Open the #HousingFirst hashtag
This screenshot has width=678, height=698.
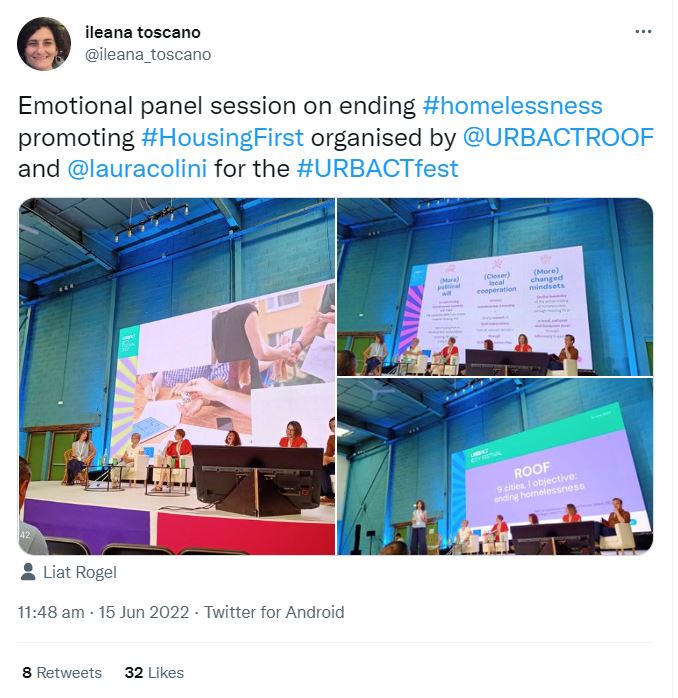pos(223,138)
